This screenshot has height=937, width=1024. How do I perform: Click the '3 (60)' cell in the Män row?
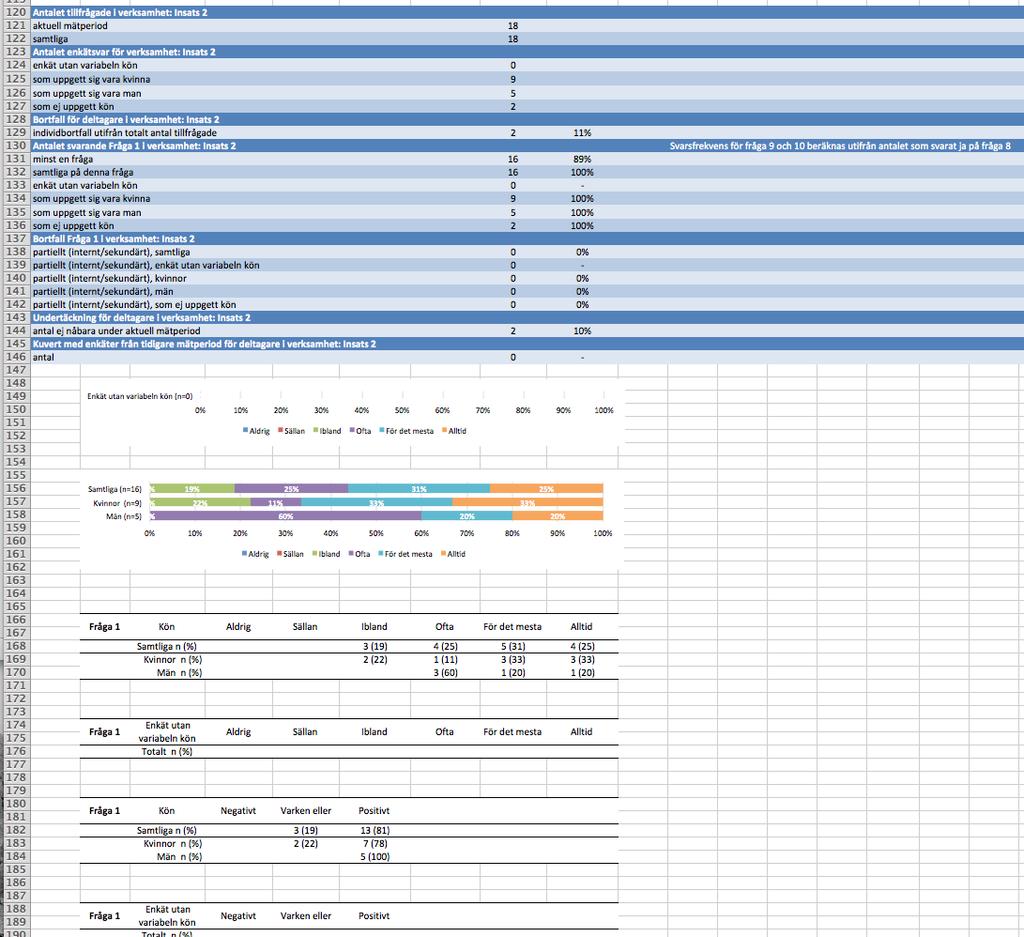(445, 673)
